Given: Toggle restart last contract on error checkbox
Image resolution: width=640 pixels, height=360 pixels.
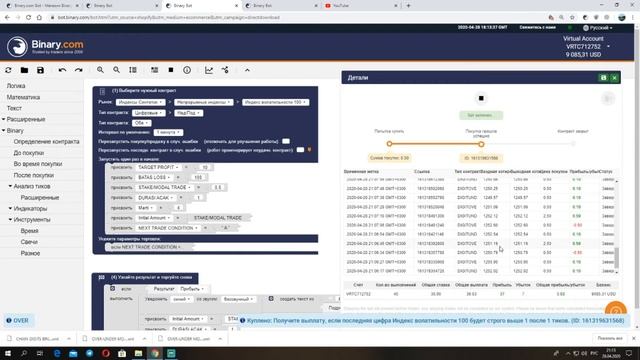Looking at the screenshot, I should tap(300, 150).
